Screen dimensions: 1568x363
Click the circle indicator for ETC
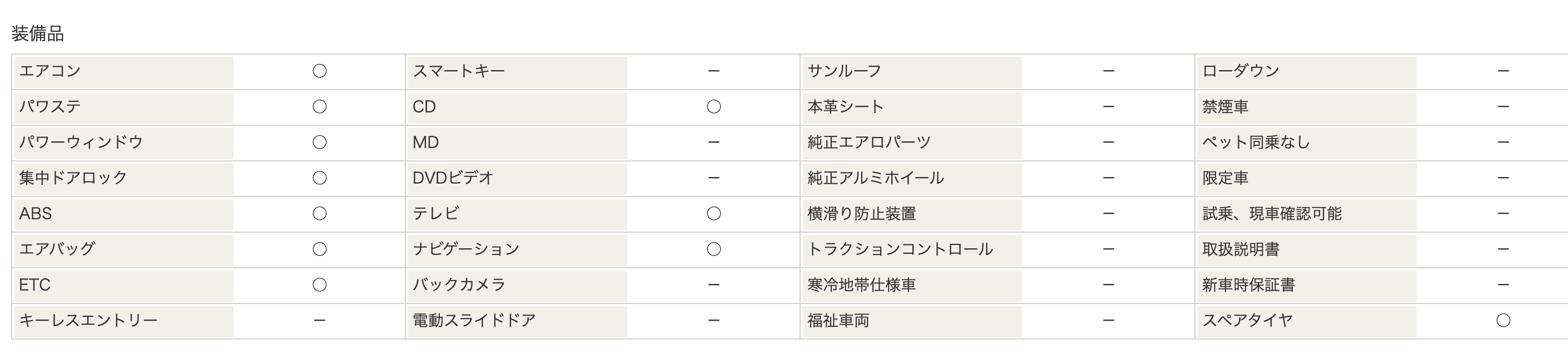(x=320, y=285)
